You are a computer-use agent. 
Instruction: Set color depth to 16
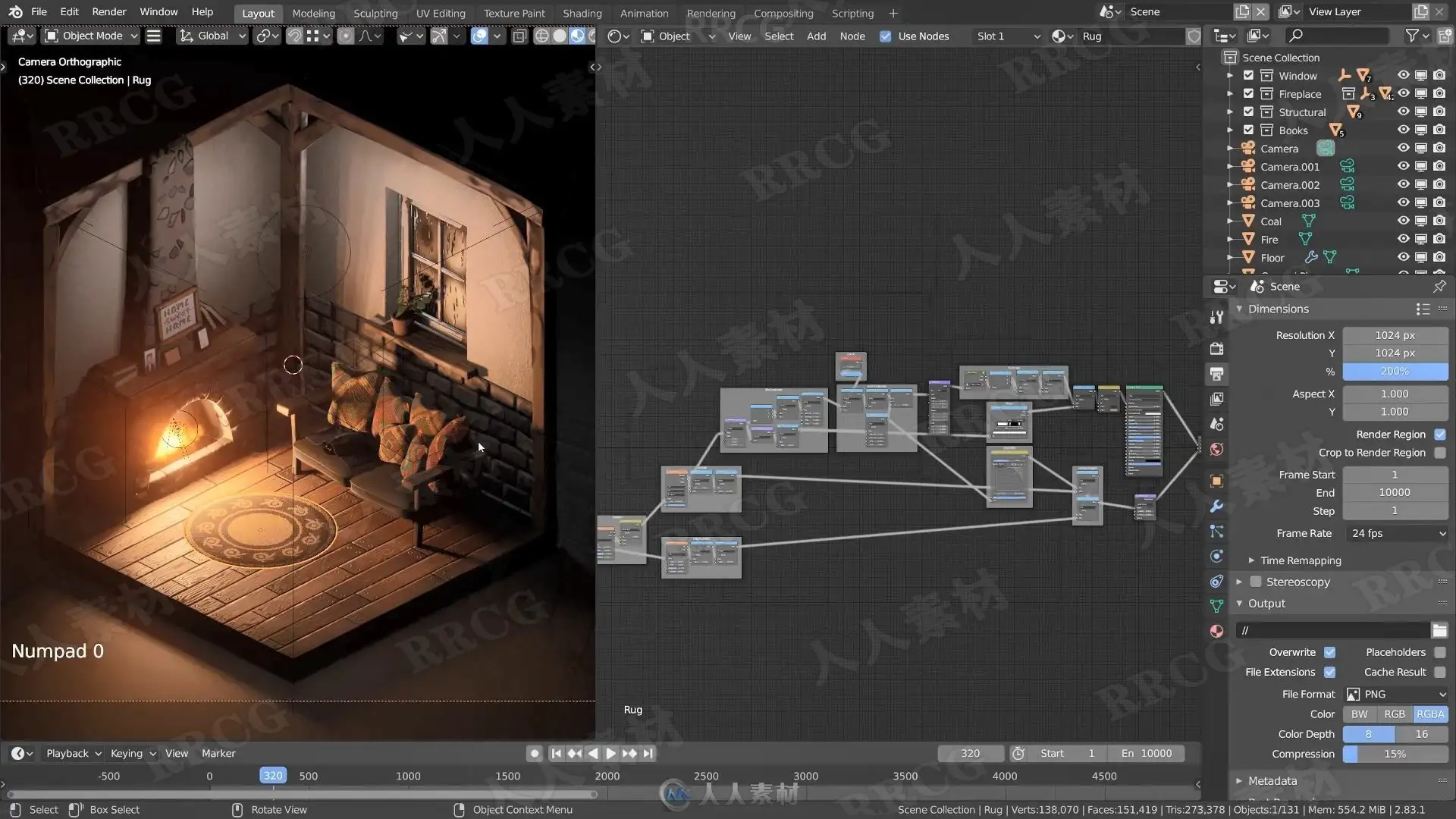[1421, 734]
